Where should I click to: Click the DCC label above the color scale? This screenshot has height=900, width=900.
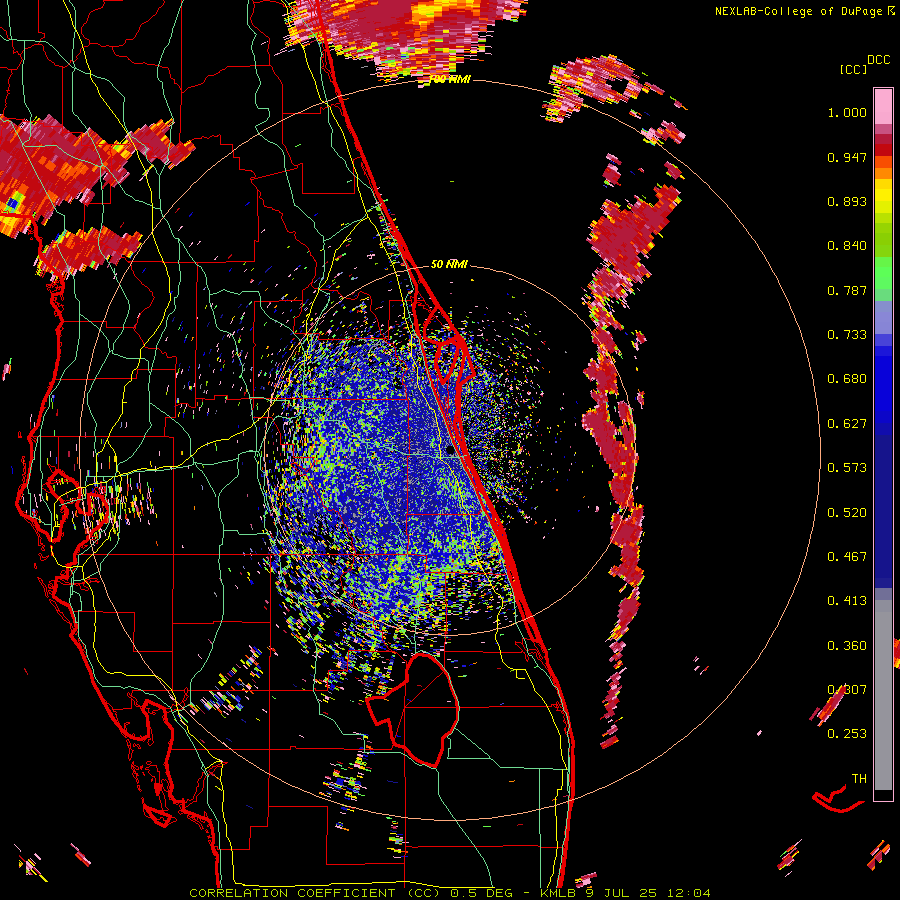point(878,60)
